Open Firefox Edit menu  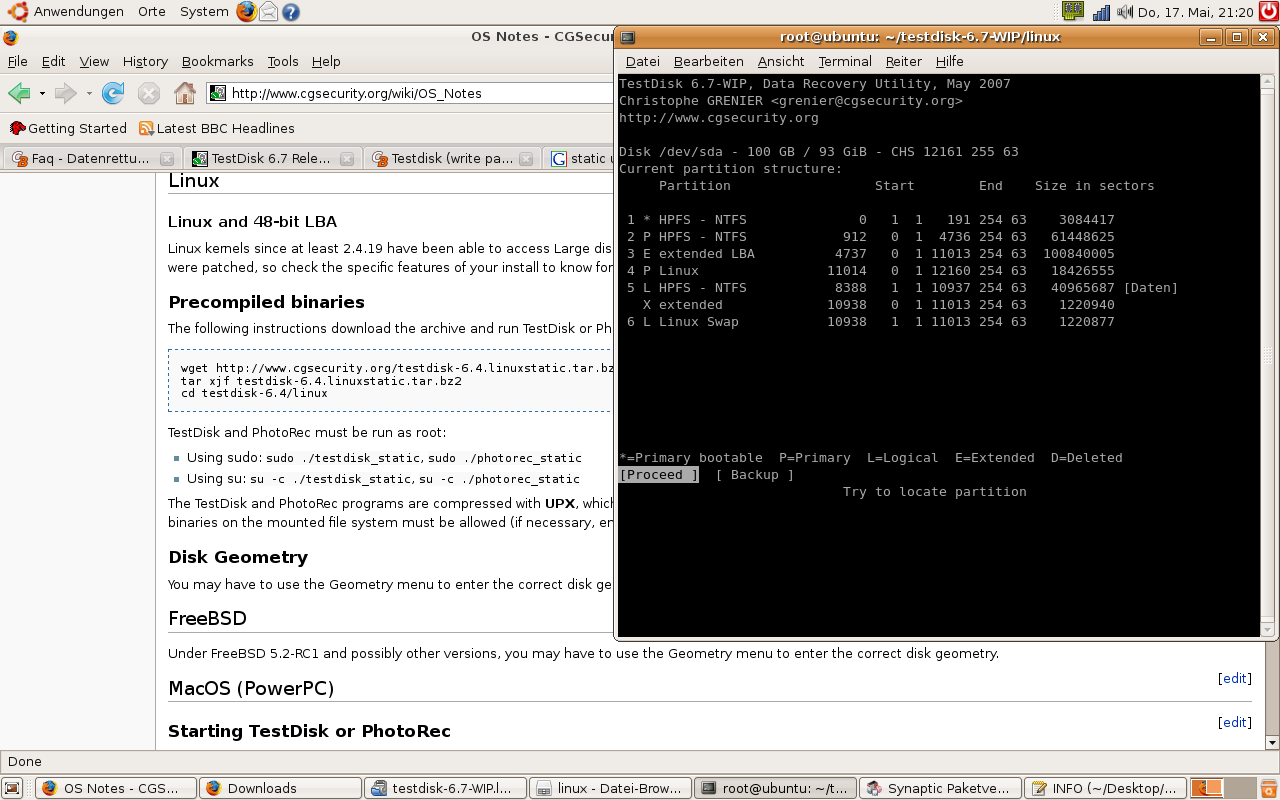[54, 61]
